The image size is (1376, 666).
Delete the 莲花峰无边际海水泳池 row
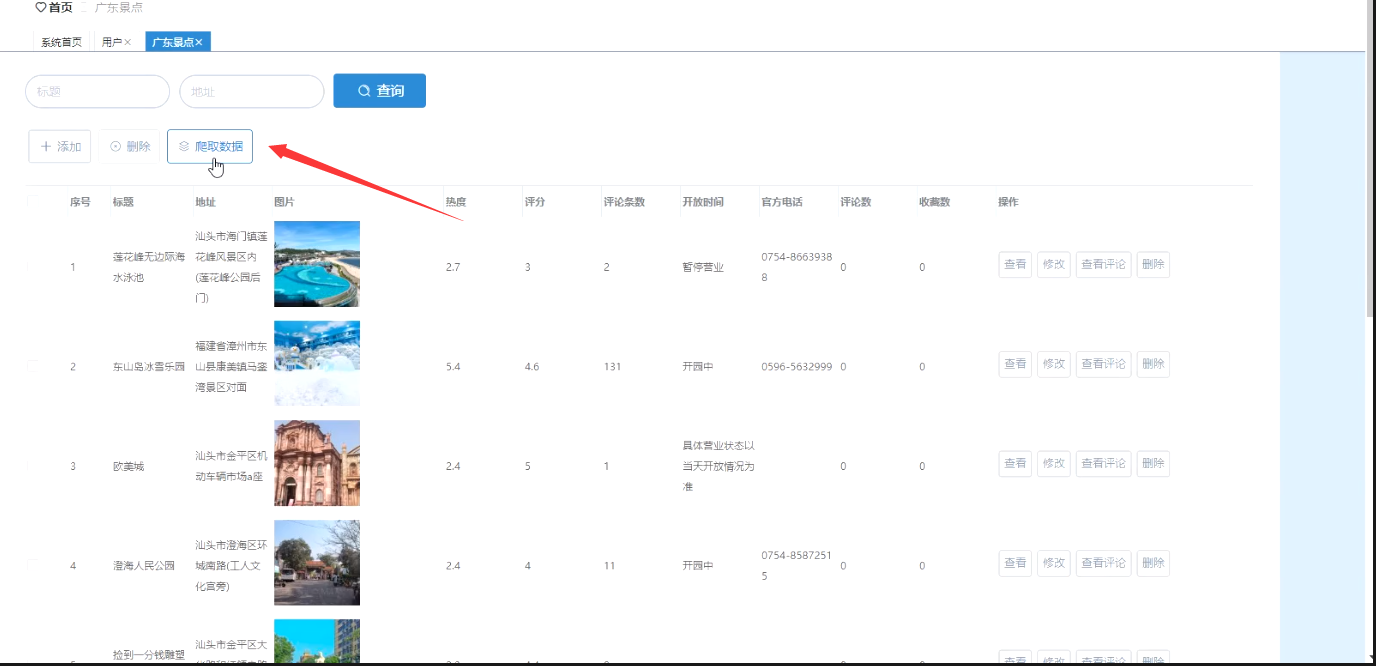click(1153, 265)
